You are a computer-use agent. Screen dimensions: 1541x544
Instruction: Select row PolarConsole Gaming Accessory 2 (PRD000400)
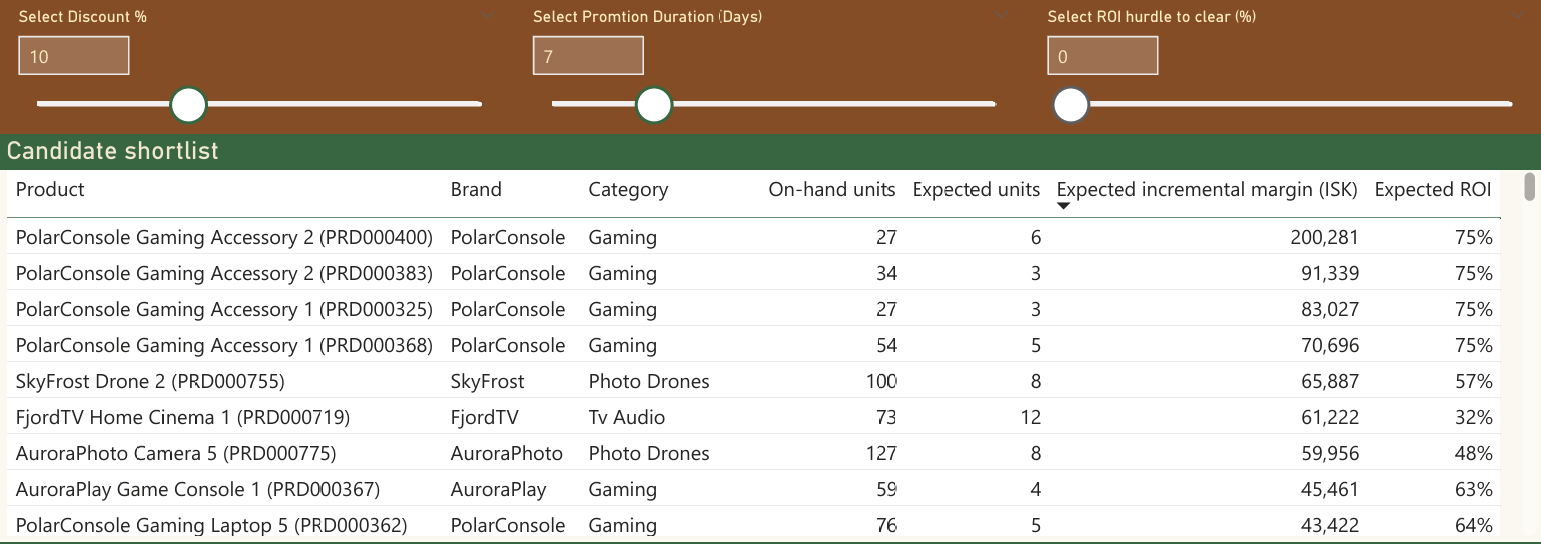[754, 237]
